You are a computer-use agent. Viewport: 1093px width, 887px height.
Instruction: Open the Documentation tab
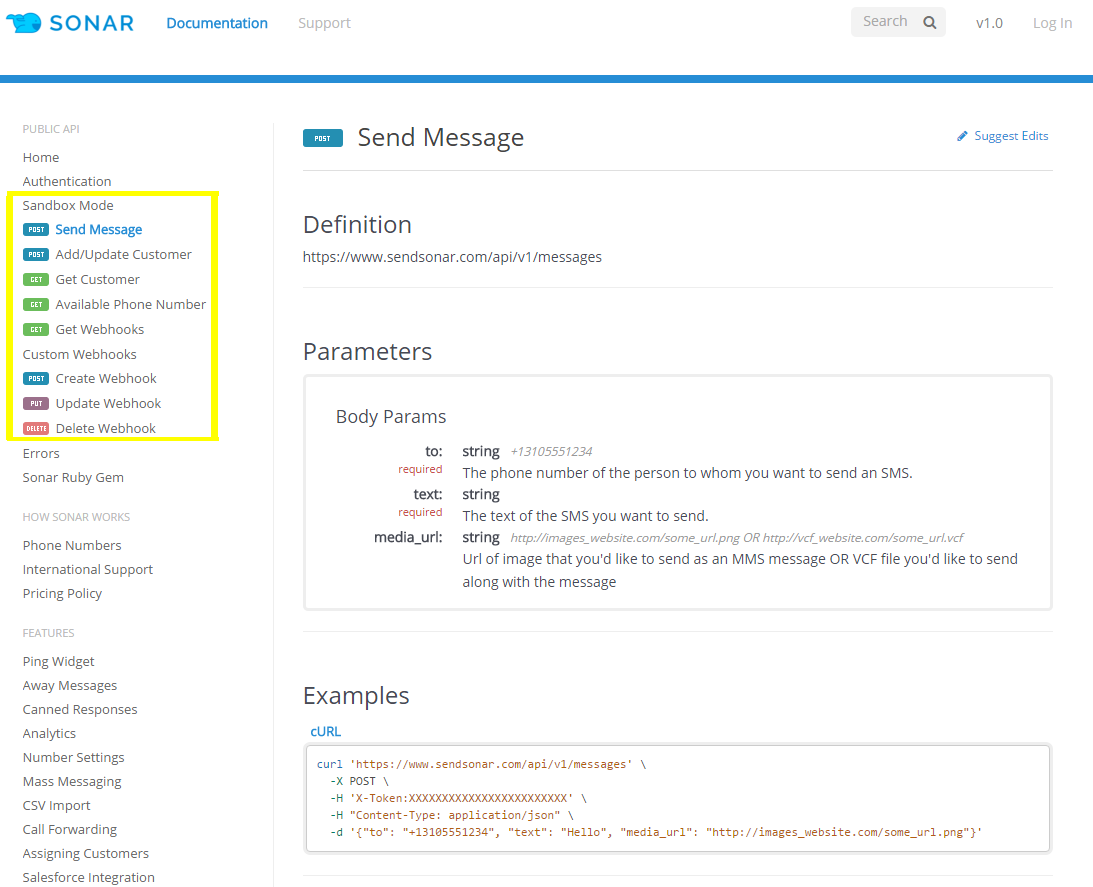217,23
